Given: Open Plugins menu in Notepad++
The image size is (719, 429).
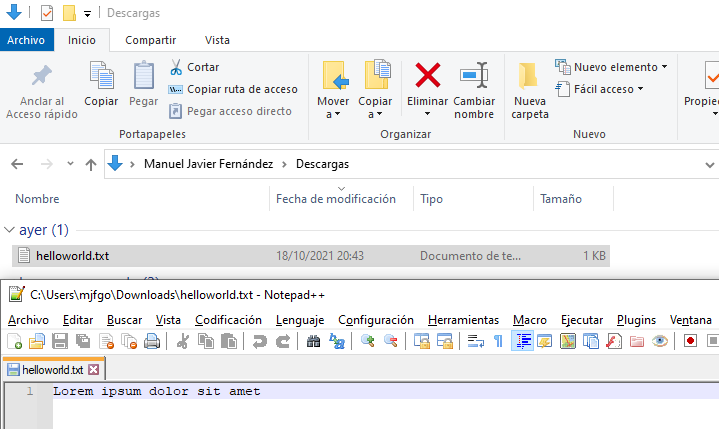Looking at the screenshot, I should (x=636, y=320).
